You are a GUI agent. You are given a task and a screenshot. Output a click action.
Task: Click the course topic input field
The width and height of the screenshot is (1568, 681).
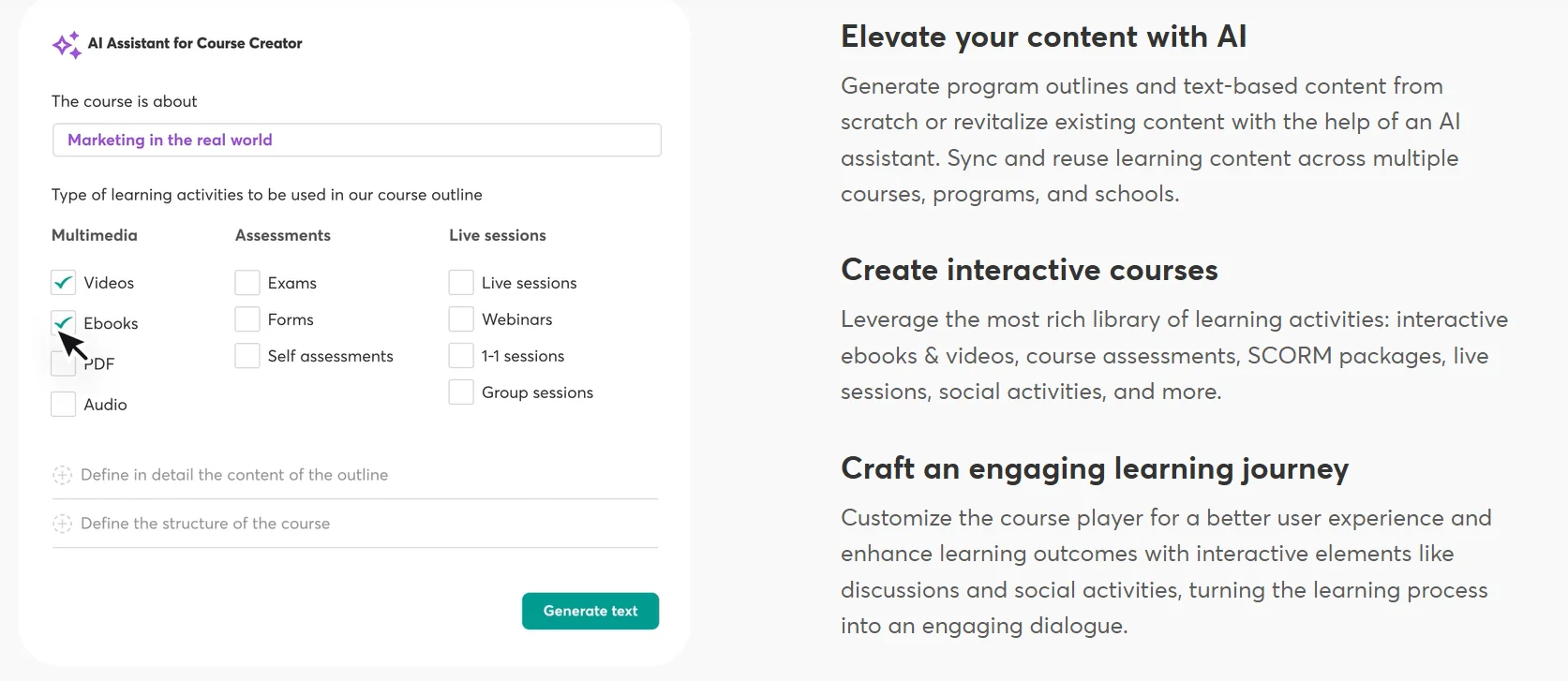click(356, 141)
